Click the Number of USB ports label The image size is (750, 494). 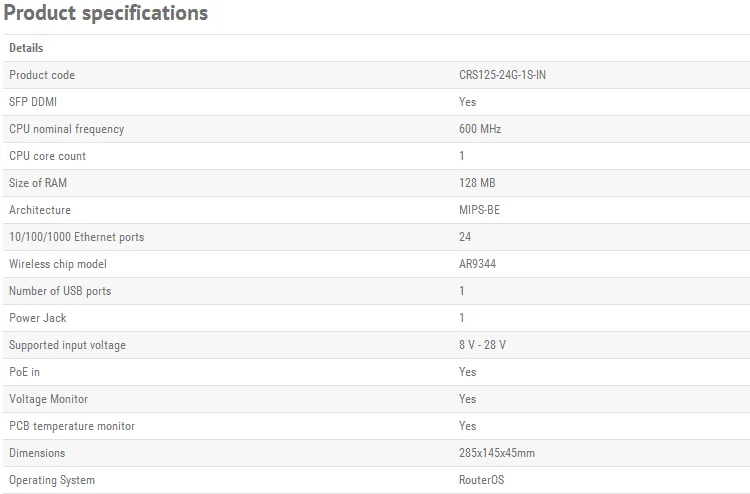tap(60, 291)
